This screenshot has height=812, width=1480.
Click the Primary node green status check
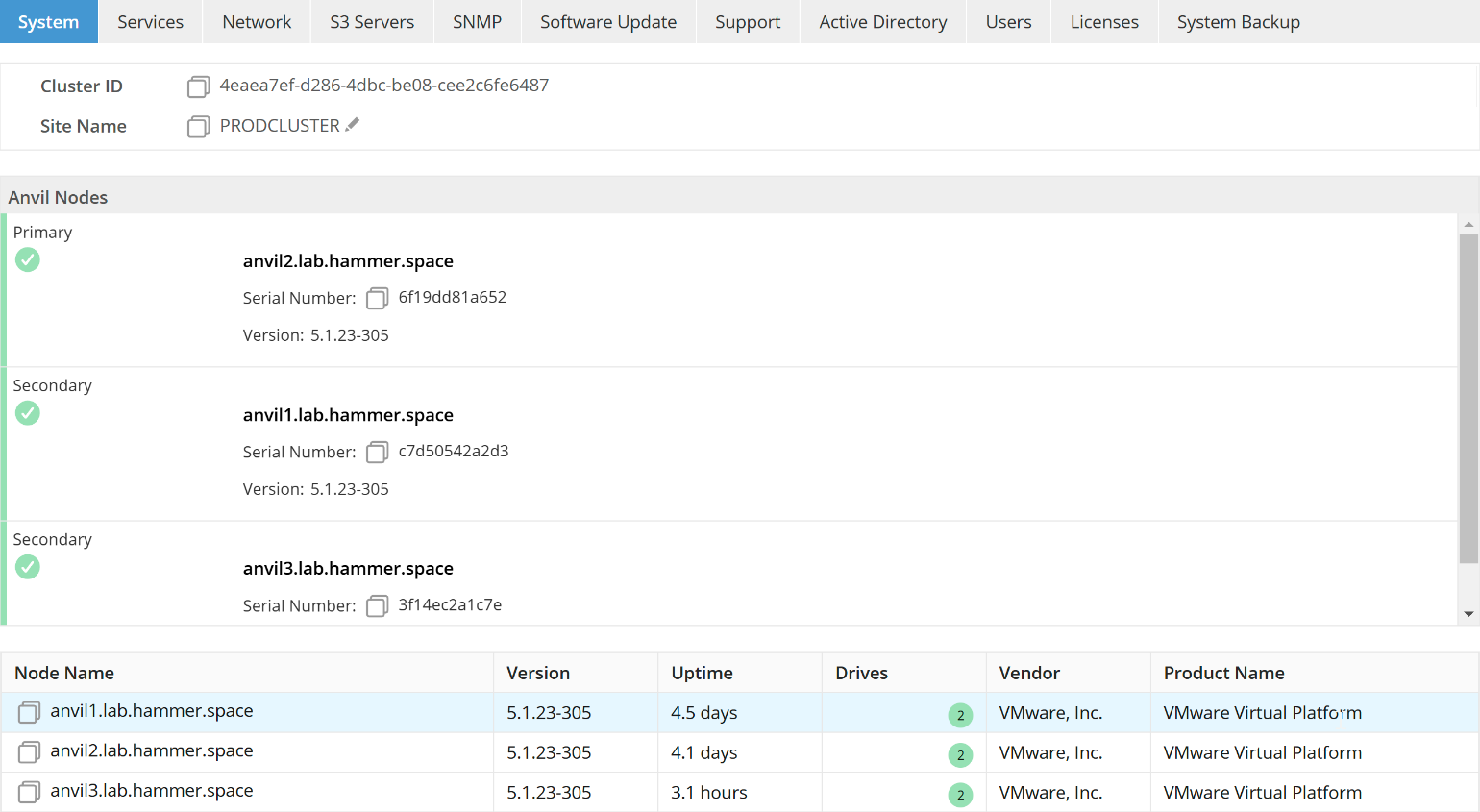(28, 259)
